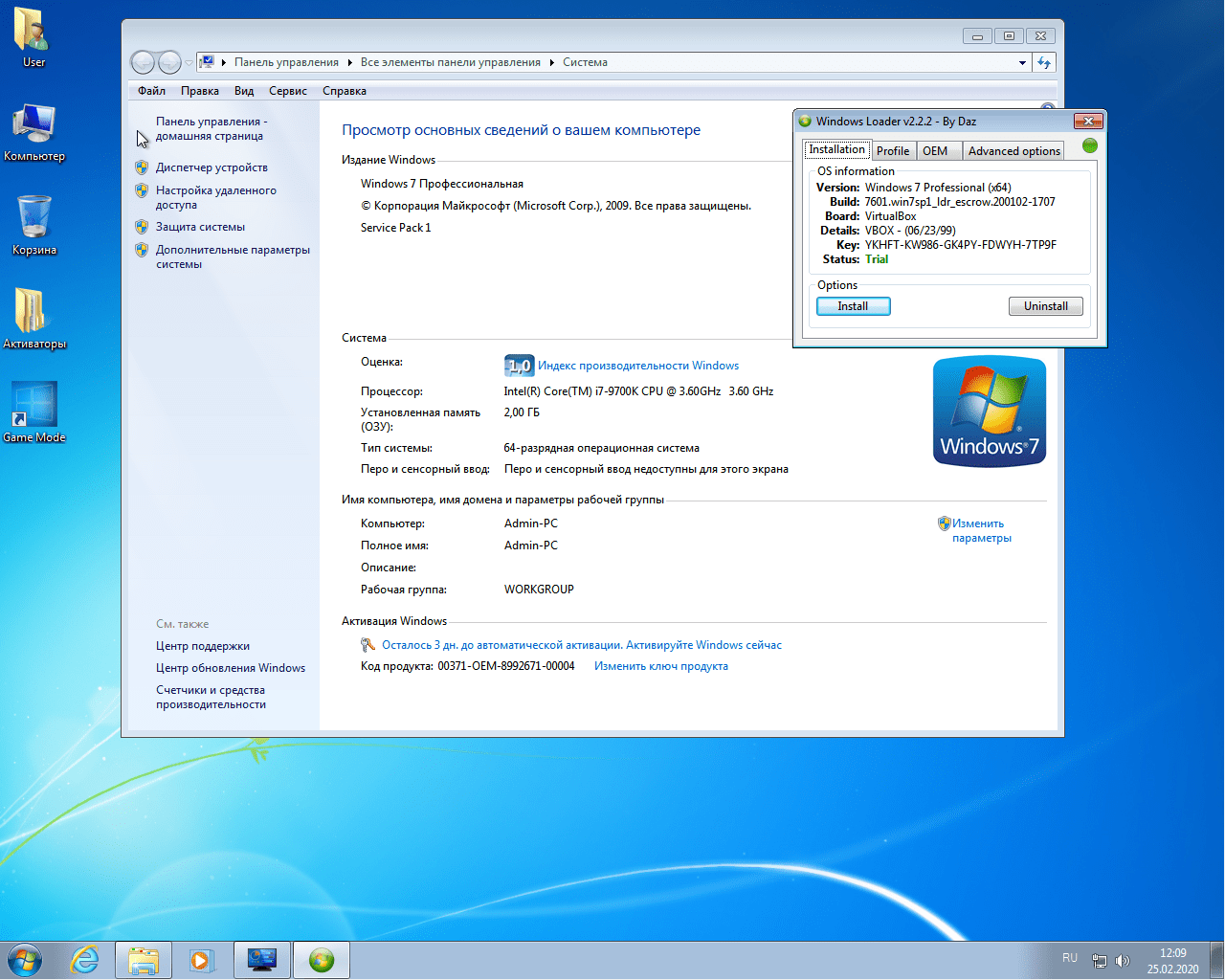Click the Admin-PC value beside Компьютер
This screenshot has height=980, width=1225.
point(531,523)
